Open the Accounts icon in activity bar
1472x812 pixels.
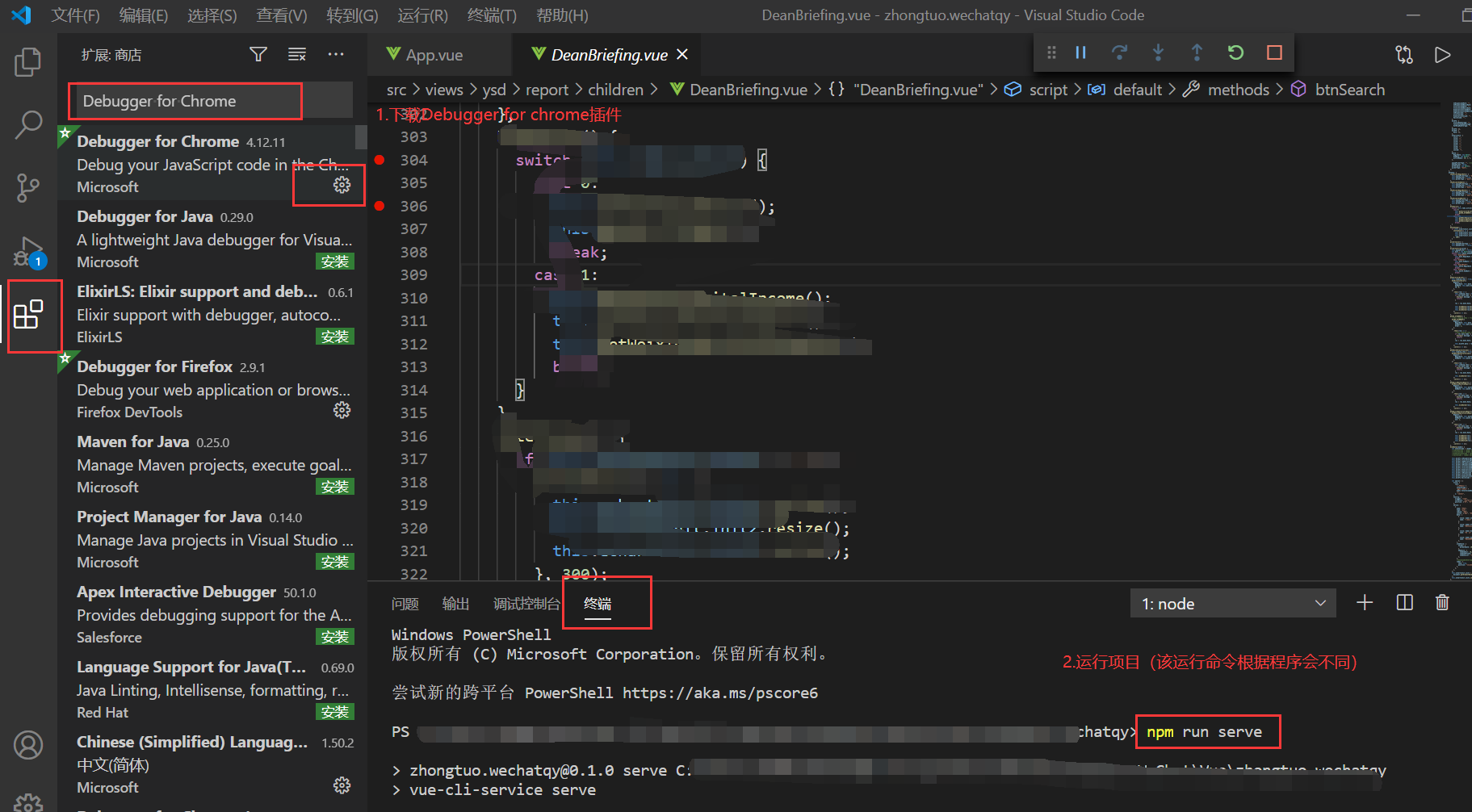28,745
